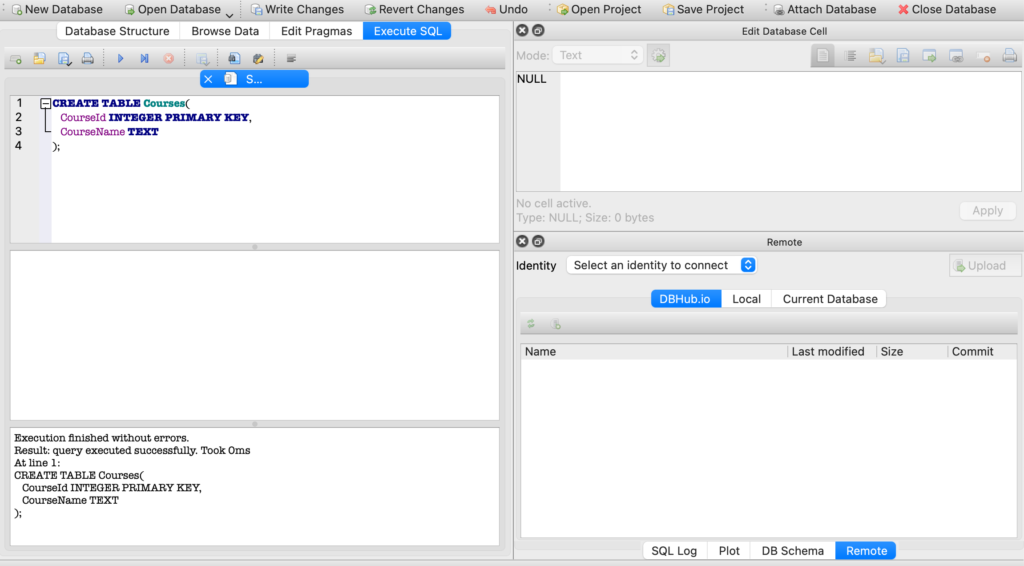The image size is (1024, 566).
Task: Execute all SQL with the play icon
Action: (120, 59)
